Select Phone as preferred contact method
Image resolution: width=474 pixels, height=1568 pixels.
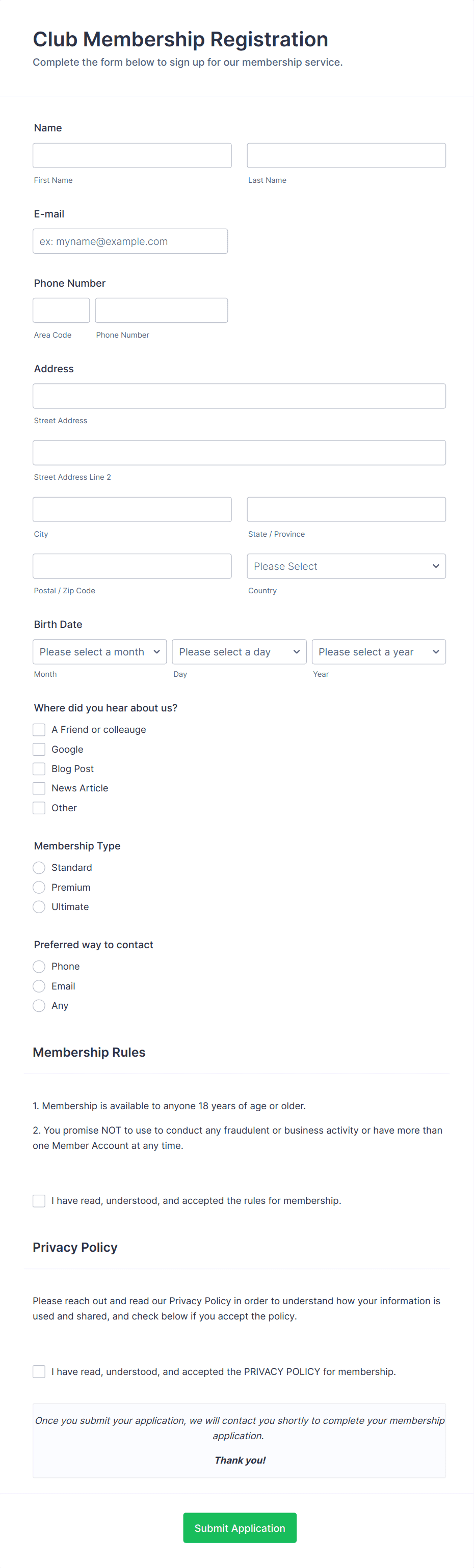pyautogui.click(x=38, y=966)
